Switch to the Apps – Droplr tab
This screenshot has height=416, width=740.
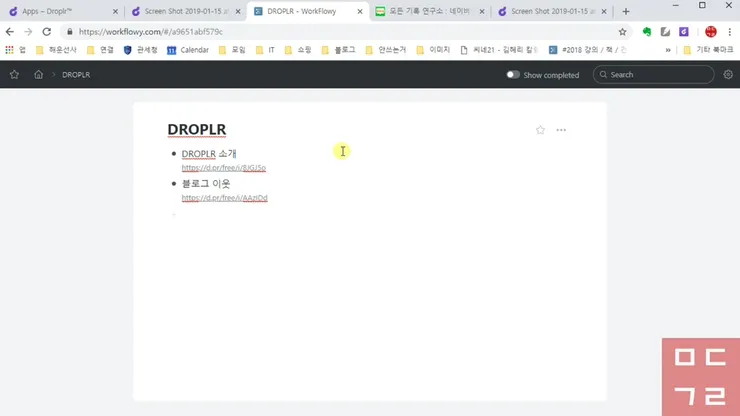pyautogui.click(x=63, y=11)
